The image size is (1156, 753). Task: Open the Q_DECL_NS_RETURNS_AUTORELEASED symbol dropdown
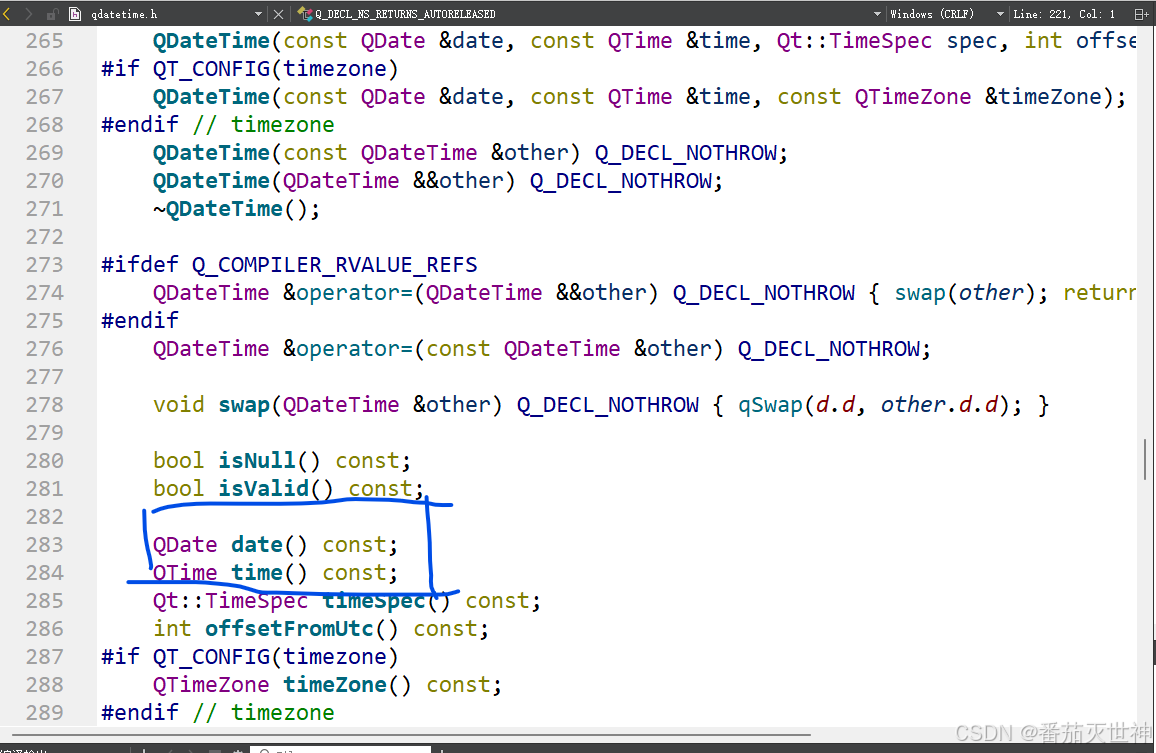(877, 14)
